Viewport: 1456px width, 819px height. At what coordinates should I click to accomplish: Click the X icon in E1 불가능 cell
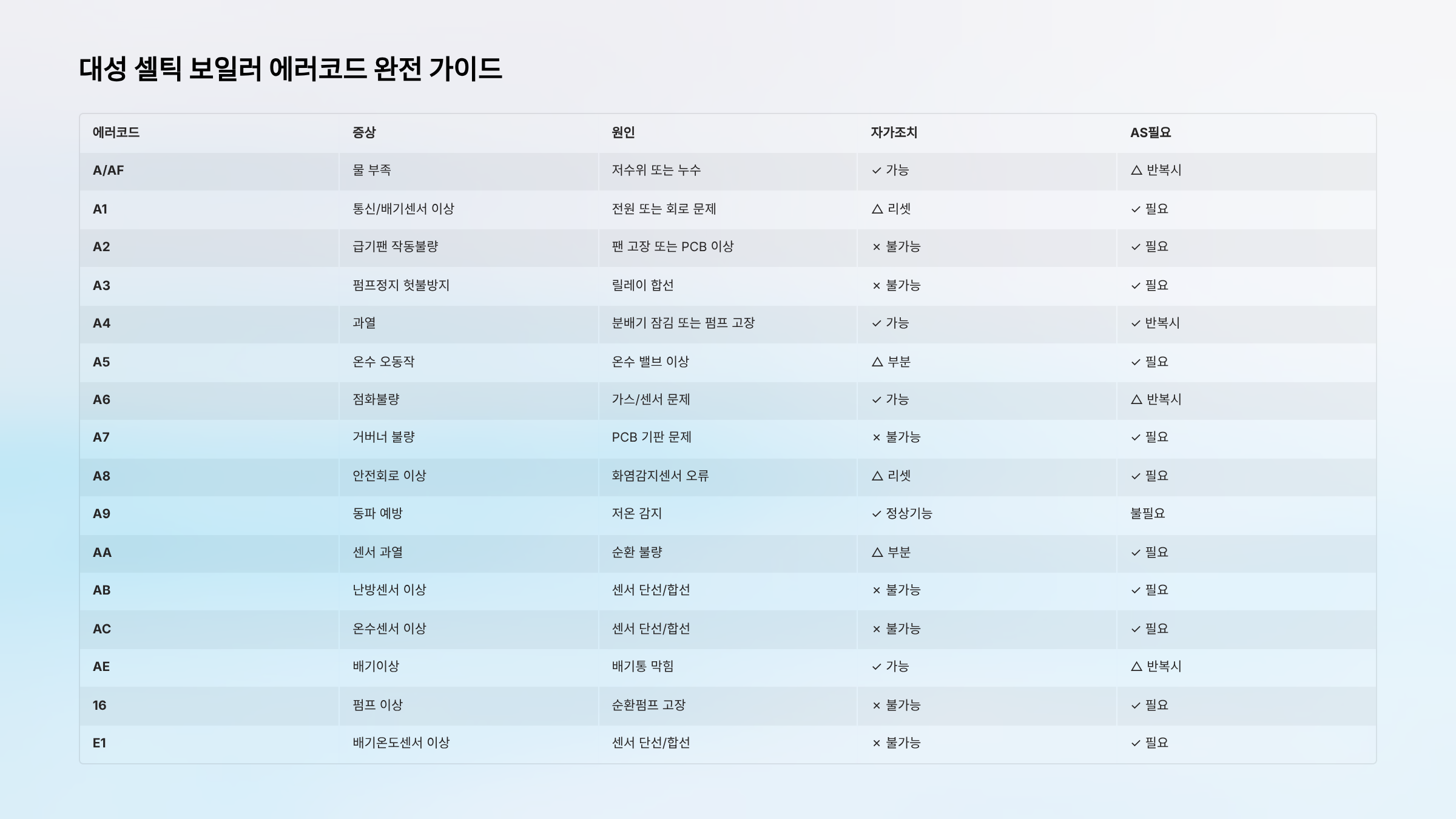[876, 743]
